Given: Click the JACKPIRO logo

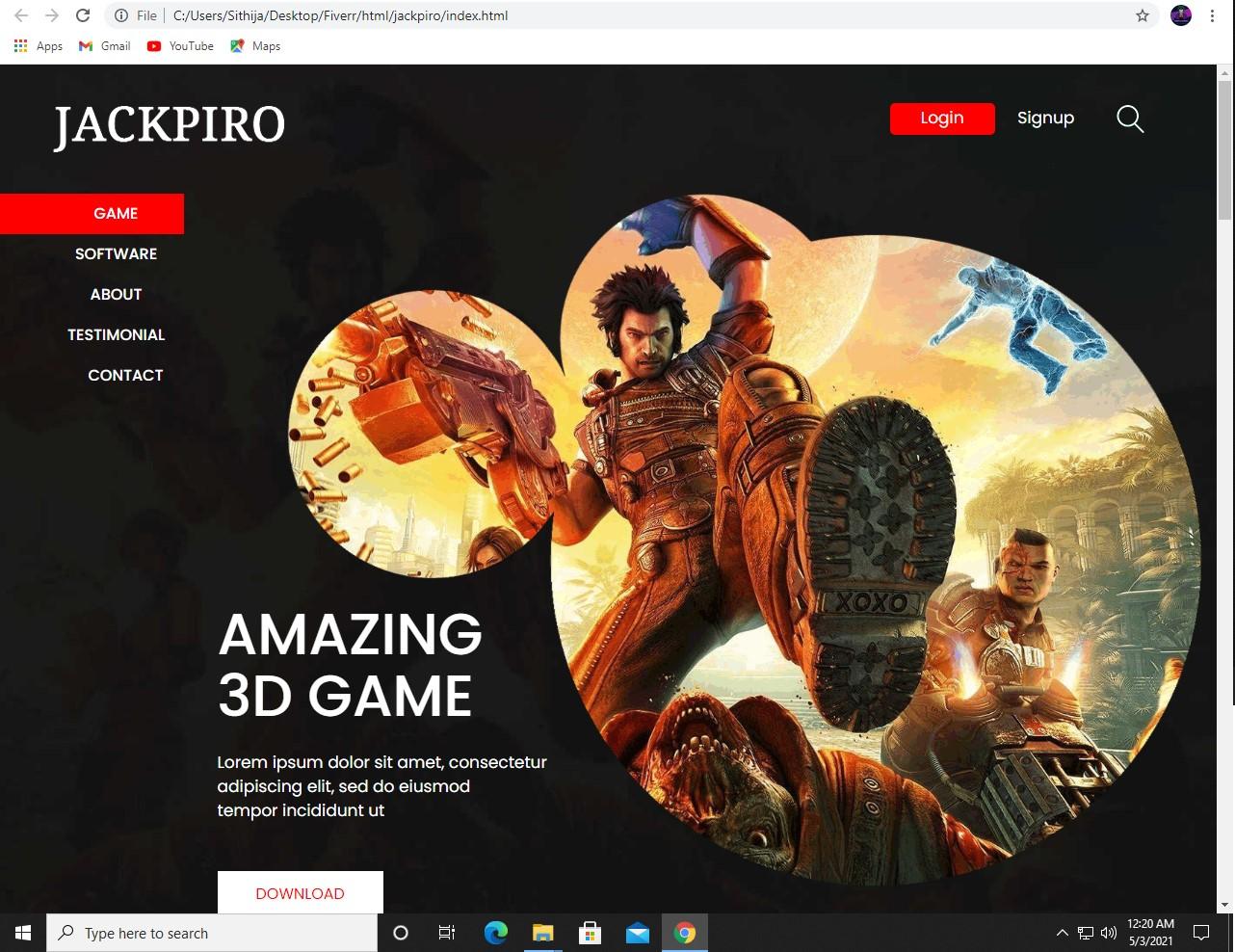Looking at the screenshot, I should coord(169,125).
